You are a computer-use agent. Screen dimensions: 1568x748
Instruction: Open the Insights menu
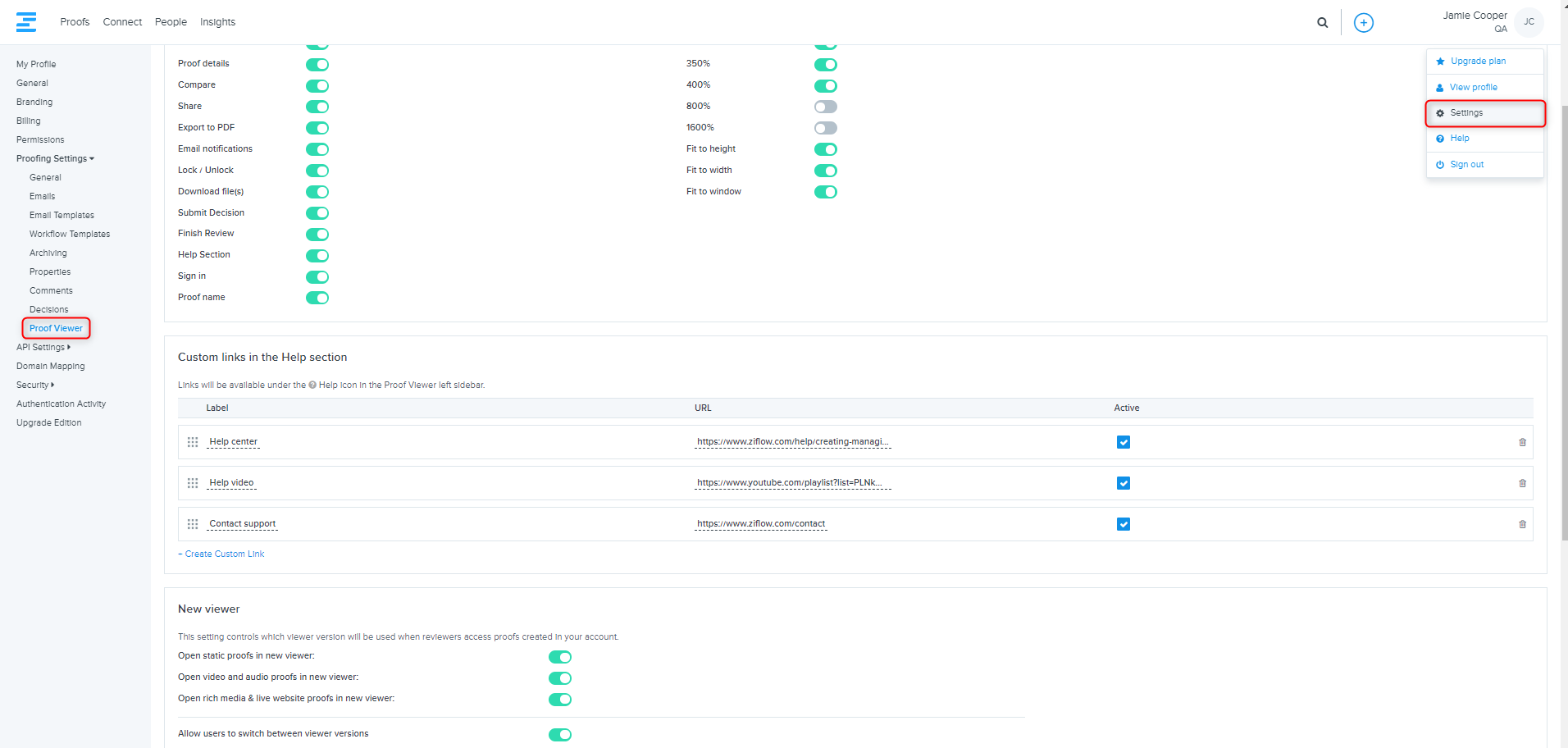pyautogui.click(x=217, y=22)
